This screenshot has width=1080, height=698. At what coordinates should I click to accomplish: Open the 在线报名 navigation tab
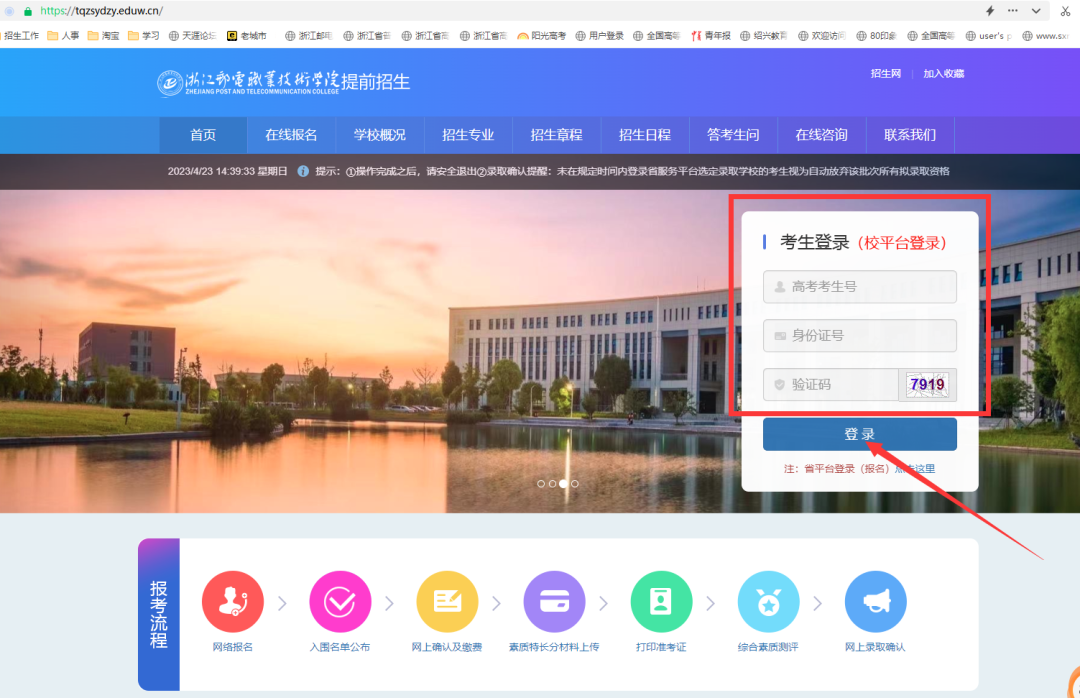(291, 135)
